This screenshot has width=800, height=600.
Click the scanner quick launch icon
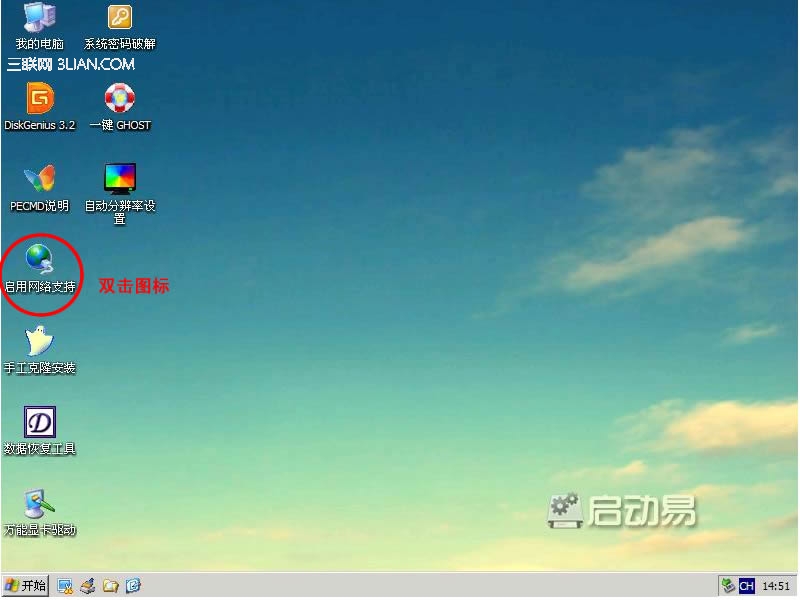click(x=88, y=586)
